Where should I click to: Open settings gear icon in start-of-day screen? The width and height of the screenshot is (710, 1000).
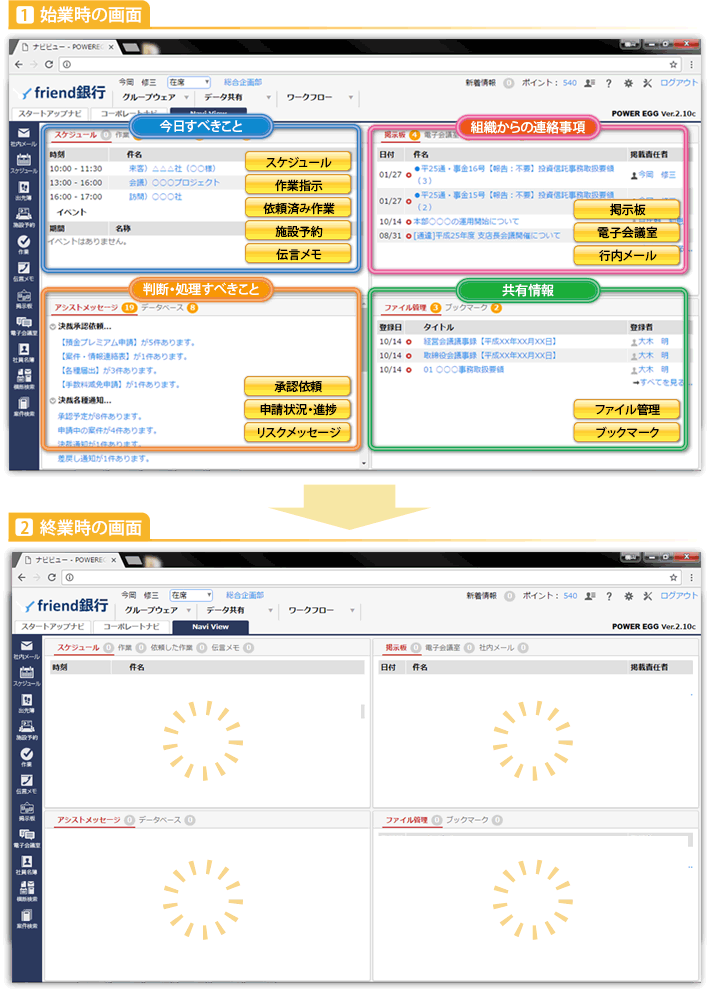coord(627,83)
